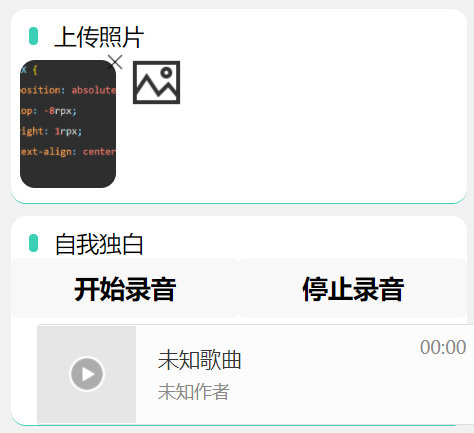Open the uploaded code screenshot thumbnail
Viewport: 474px width, 433px height.
68,124
